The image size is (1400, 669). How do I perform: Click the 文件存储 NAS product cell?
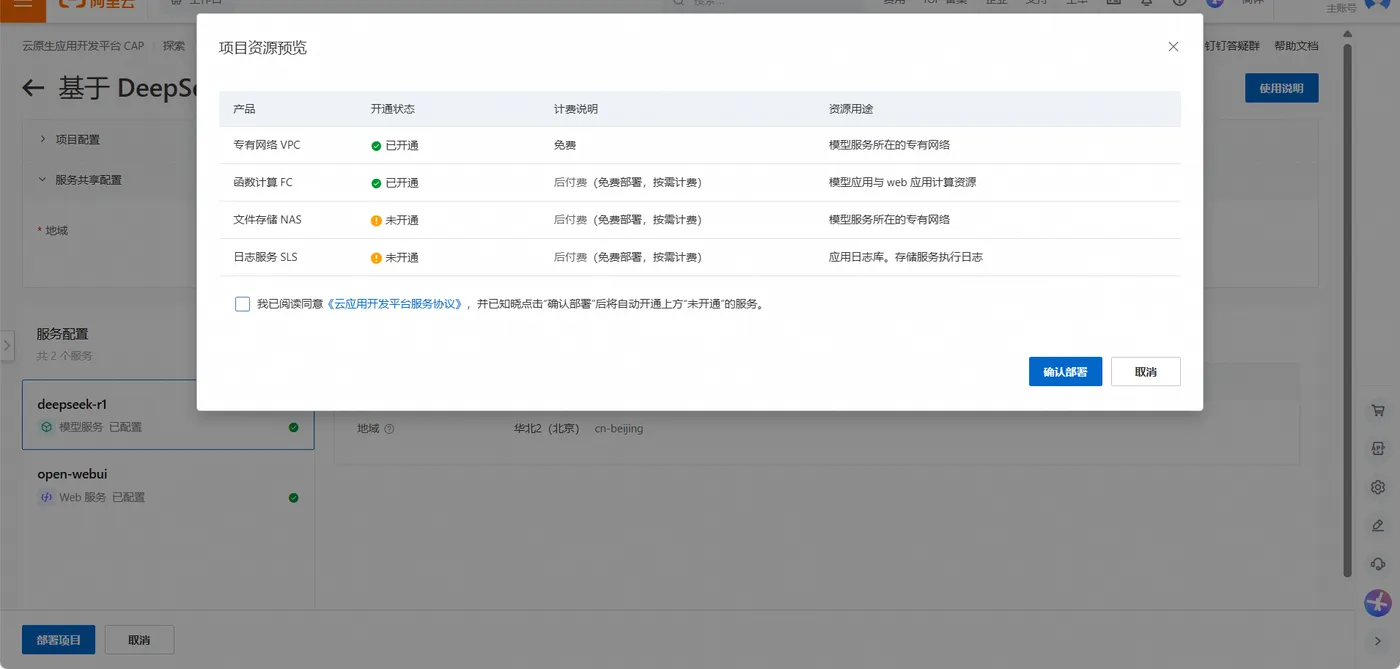point(267,220)
